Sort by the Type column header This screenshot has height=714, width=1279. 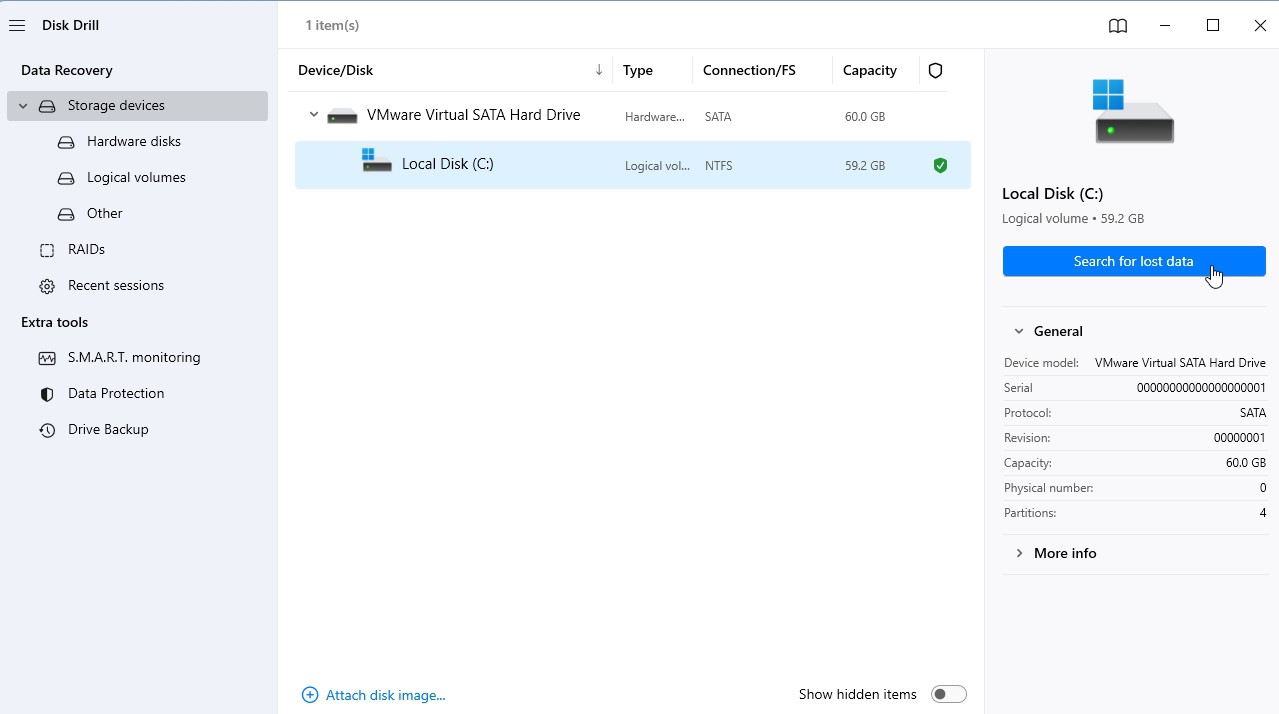638,70
